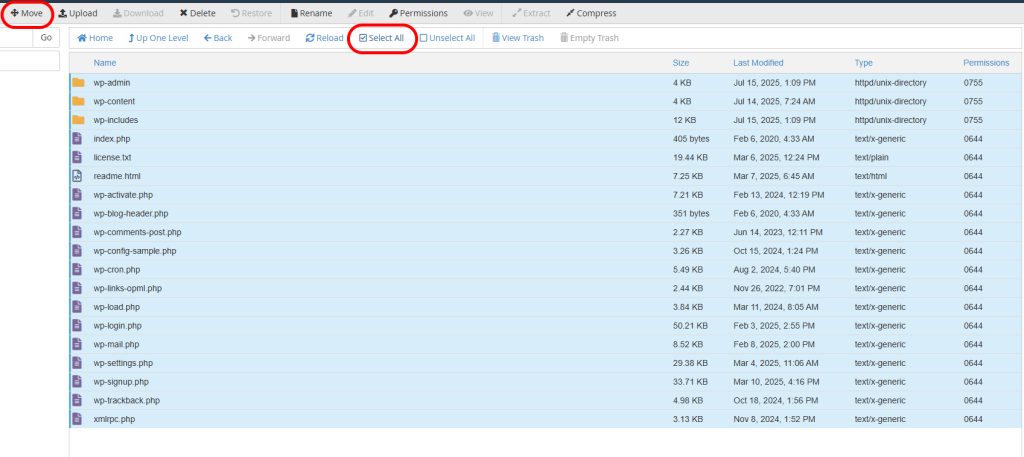Click the wp-content folder icon
The width and height of the screenshot is (1024, 457).
tap(78, 101)
